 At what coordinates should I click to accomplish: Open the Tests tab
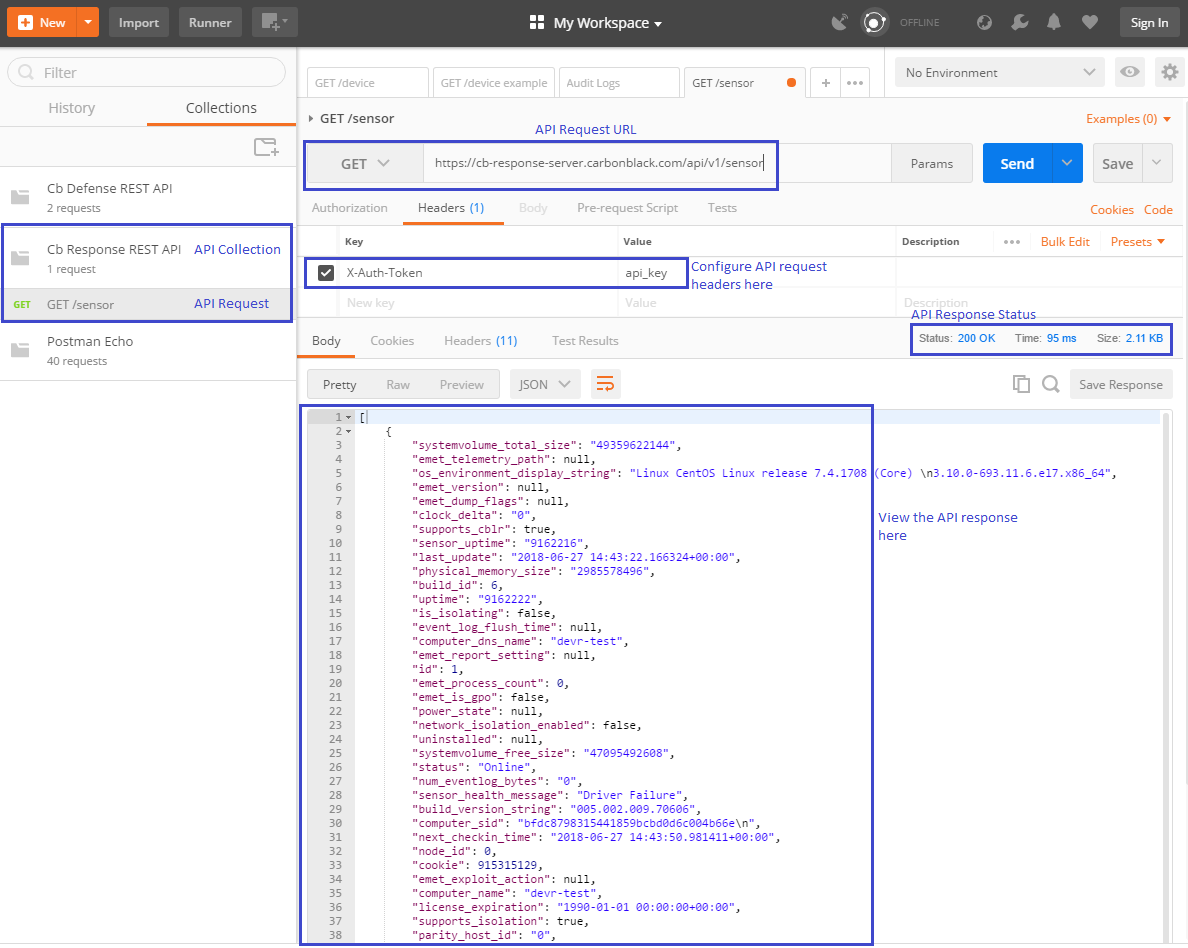tap(722, 208)
